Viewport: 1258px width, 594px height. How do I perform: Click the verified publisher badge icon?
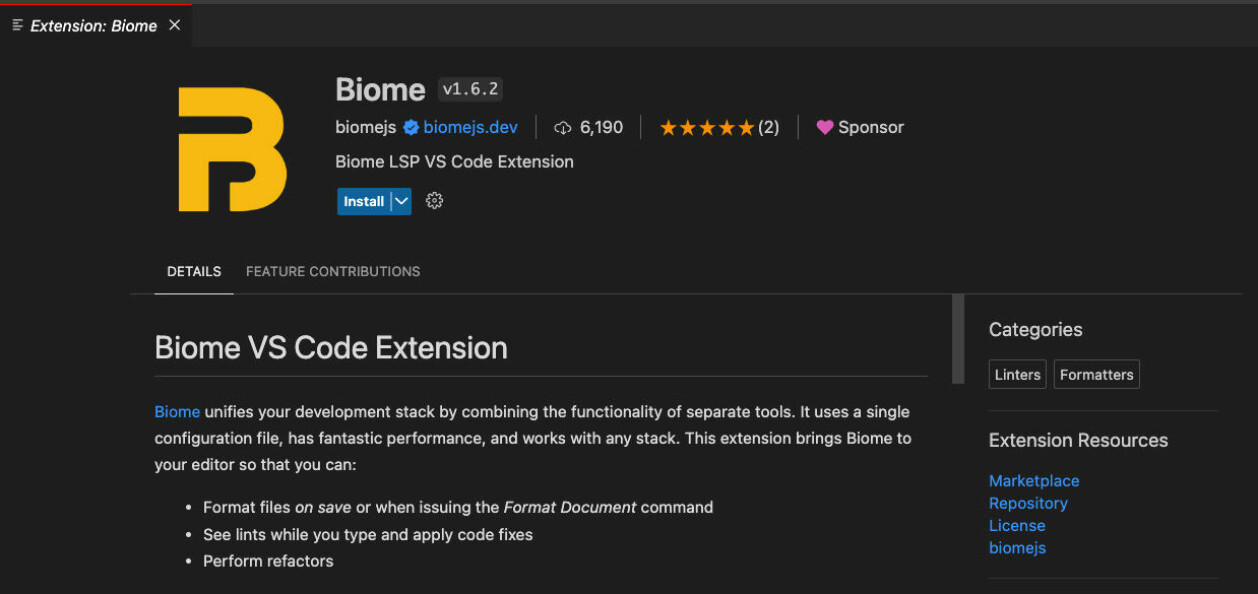click(410, 128)
